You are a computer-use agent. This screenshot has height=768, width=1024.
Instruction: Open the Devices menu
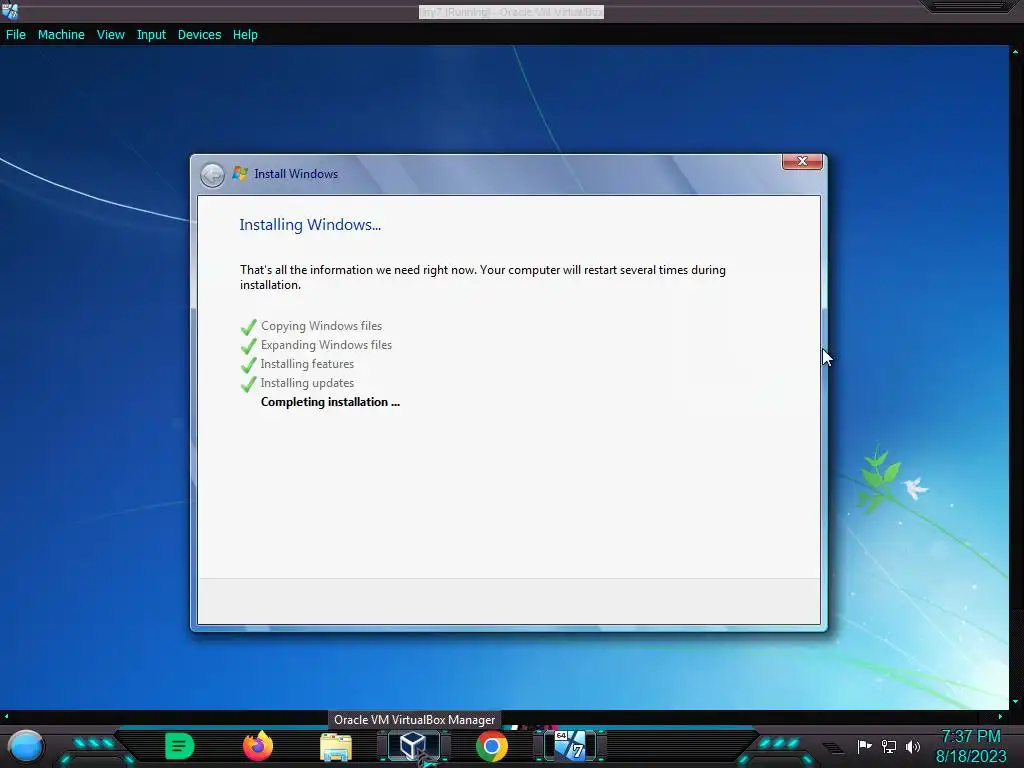199,35
